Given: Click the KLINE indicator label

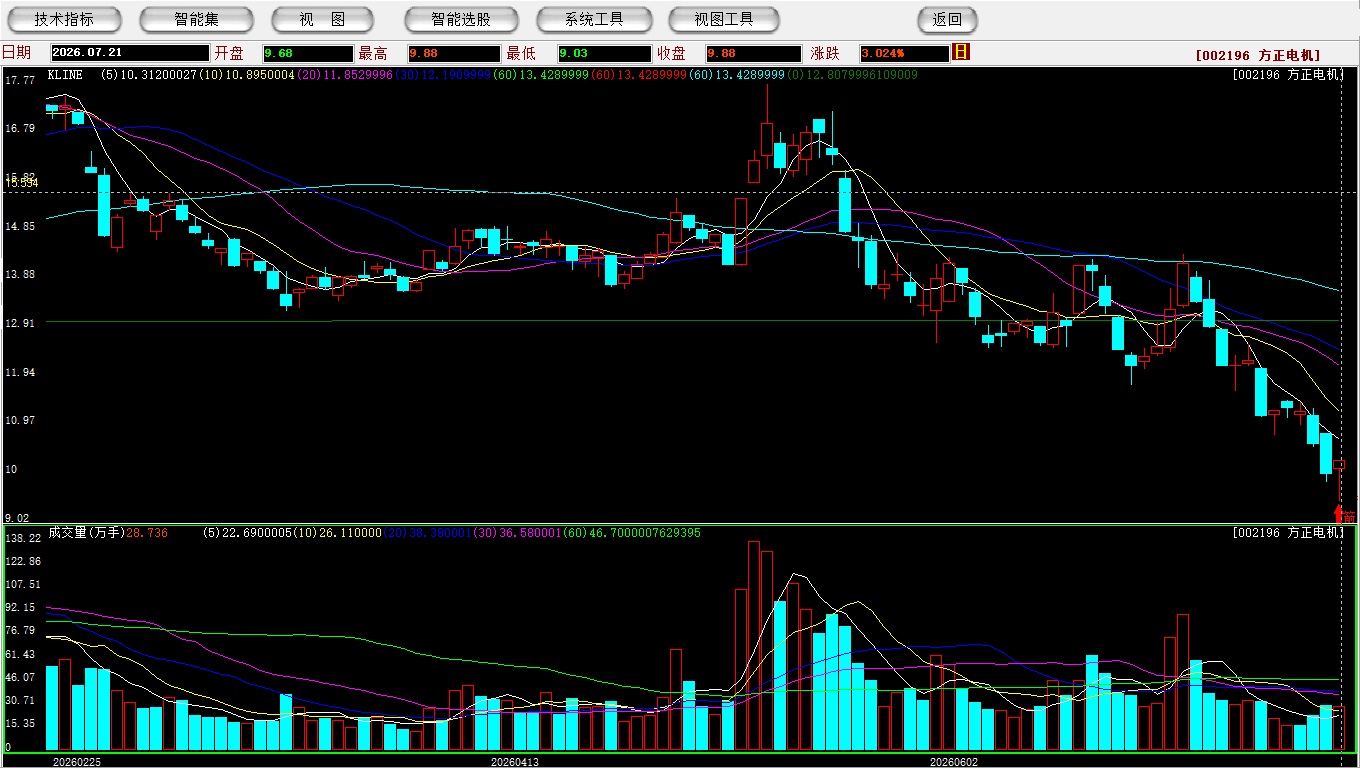Looking at the screenshot, I should pos(64,75).
